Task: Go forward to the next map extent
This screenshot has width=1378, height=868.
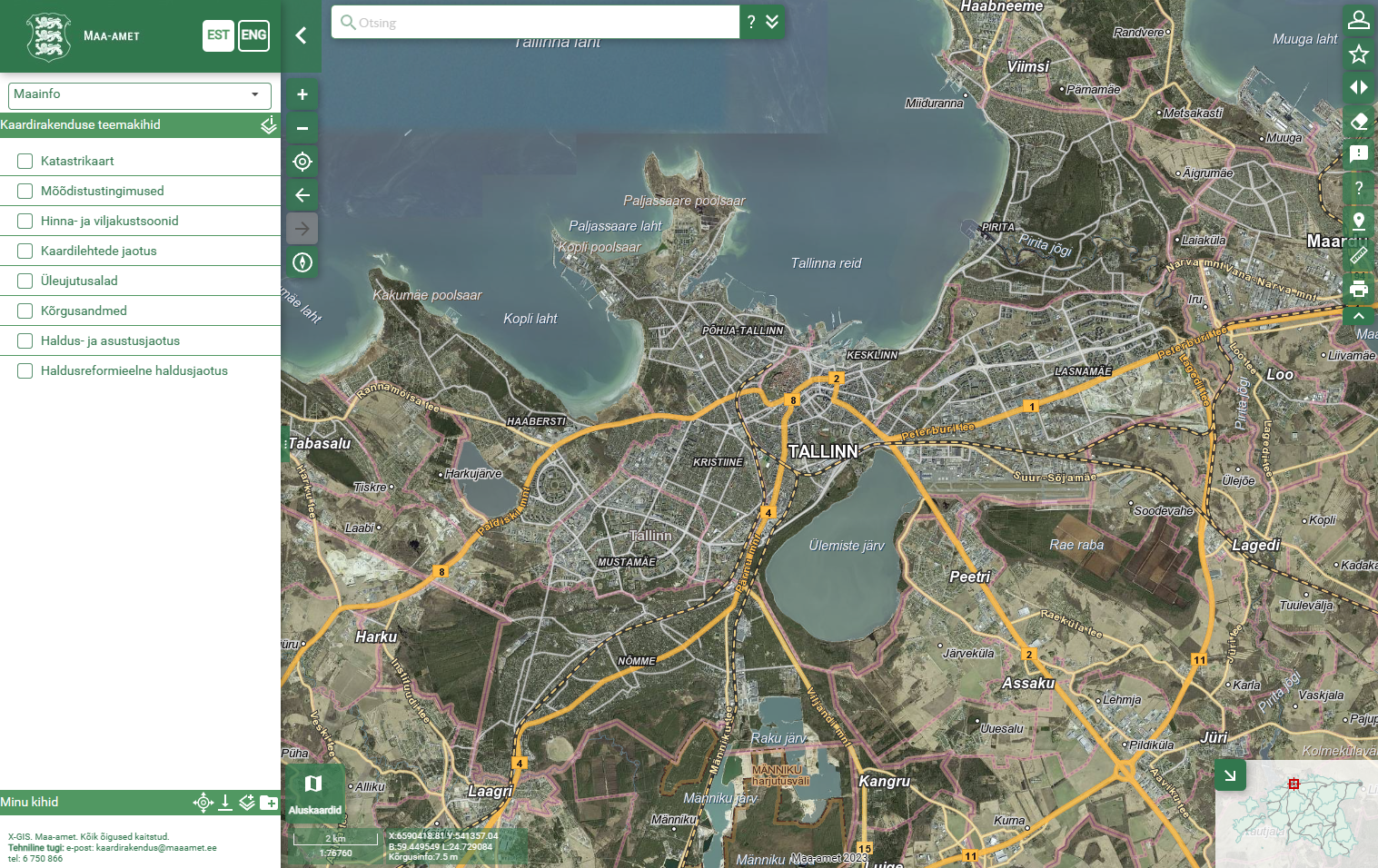Action: click(x=302, y=229)
